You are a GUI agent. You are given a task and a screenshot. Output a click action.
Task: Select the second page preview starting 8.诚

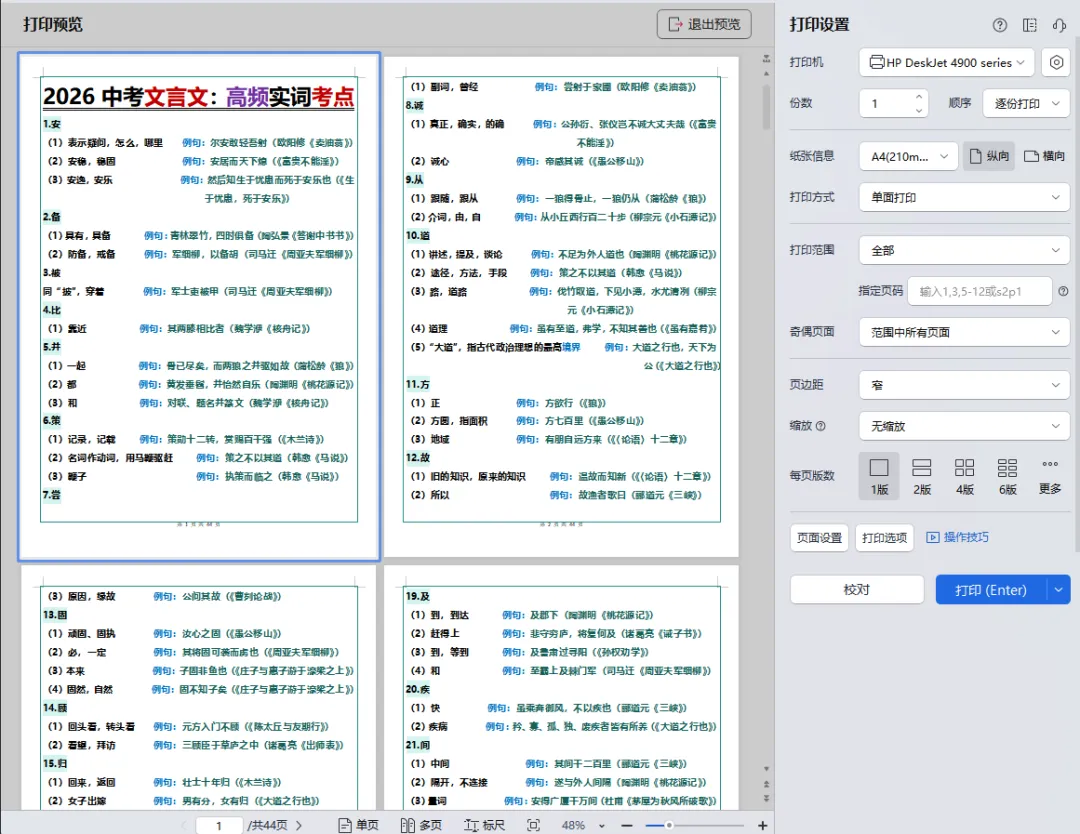coord(561,306)
